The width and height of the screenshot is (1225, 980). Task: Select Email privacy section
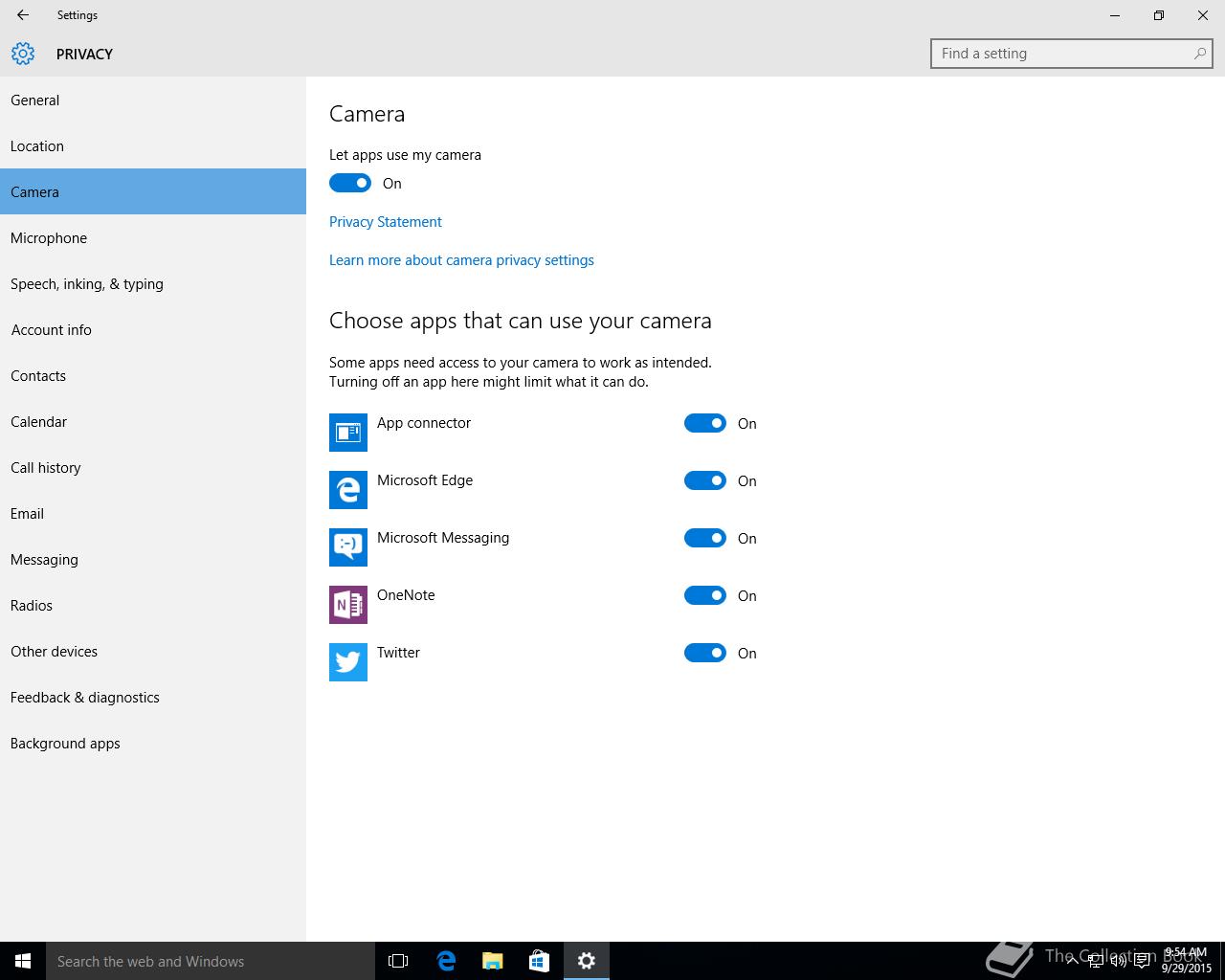153,513
